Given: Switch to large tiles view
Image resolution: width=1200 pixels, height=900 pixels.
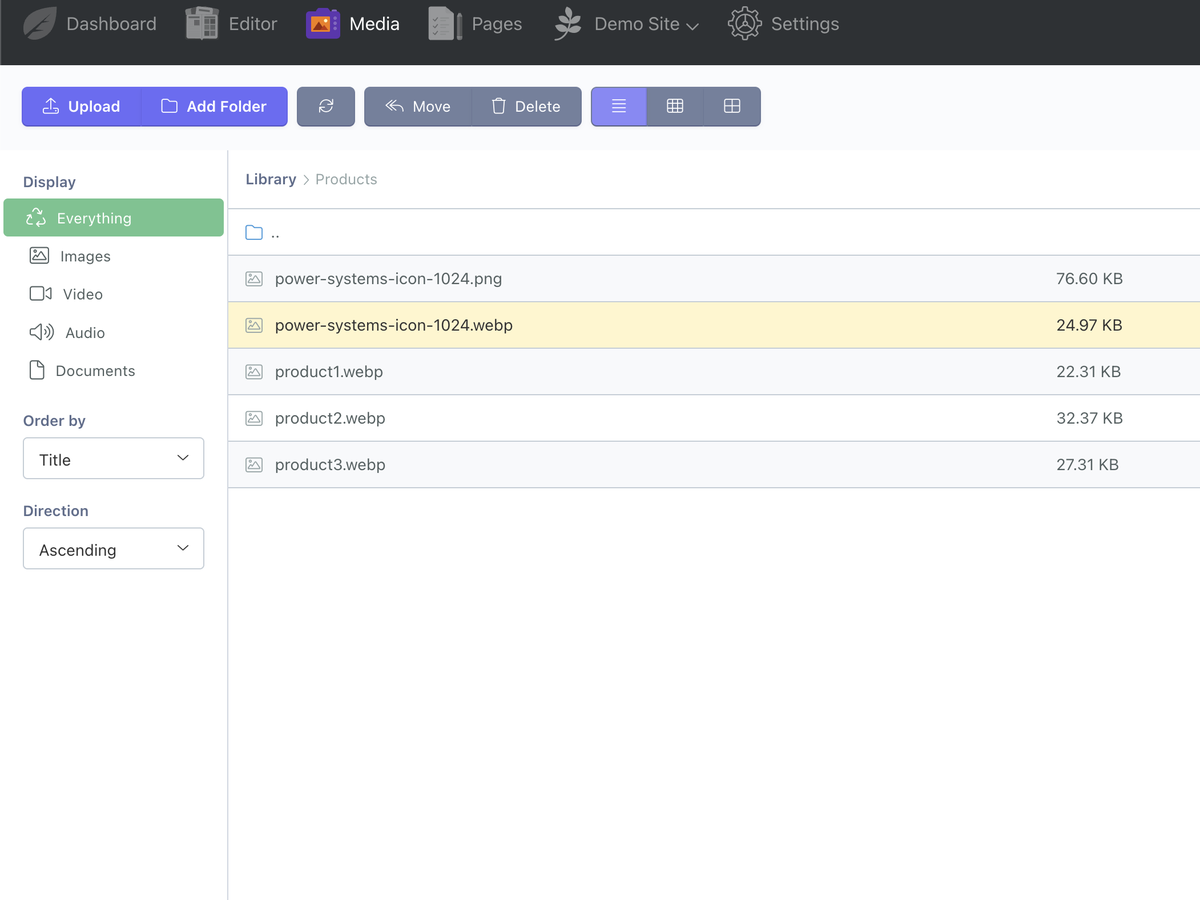Looking at the screenshot, I should click(732, 107).
